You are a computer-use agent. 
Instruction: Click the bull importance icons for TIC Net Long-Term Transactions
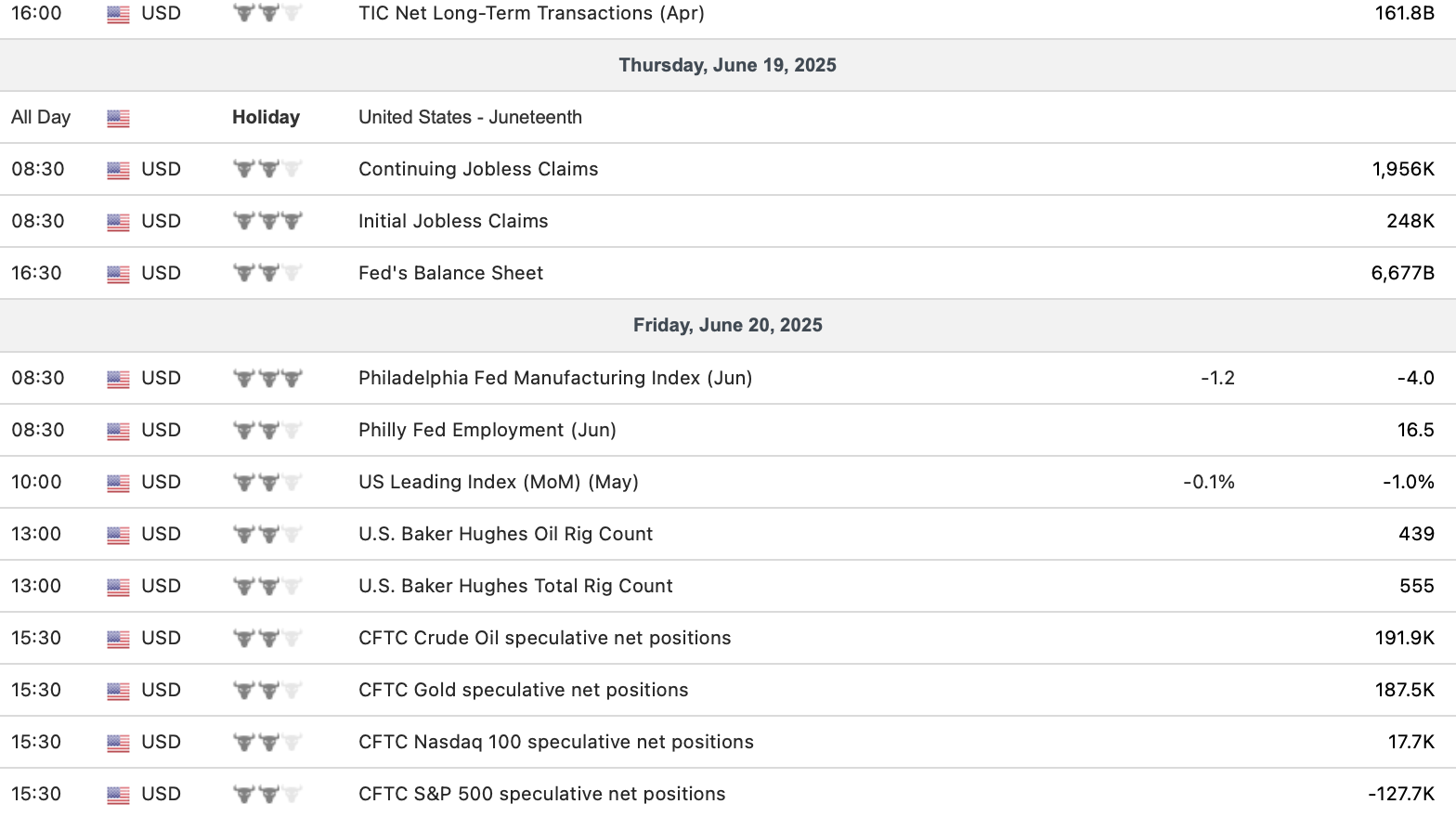click(x=267, y=13)
